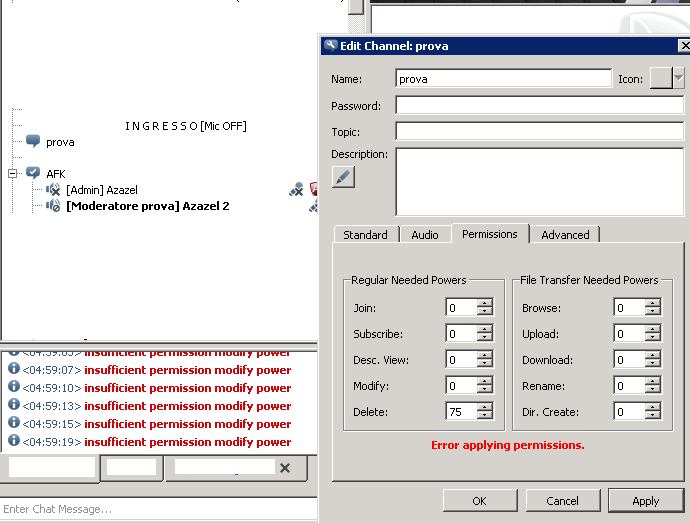Click the speaker icon beside Azazel 2
690x523 pixels.
[54, 206]
